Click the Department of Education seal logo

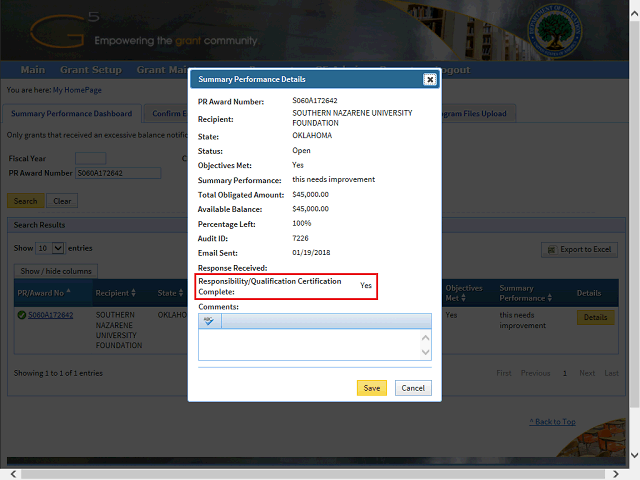[x=554, y=32]
